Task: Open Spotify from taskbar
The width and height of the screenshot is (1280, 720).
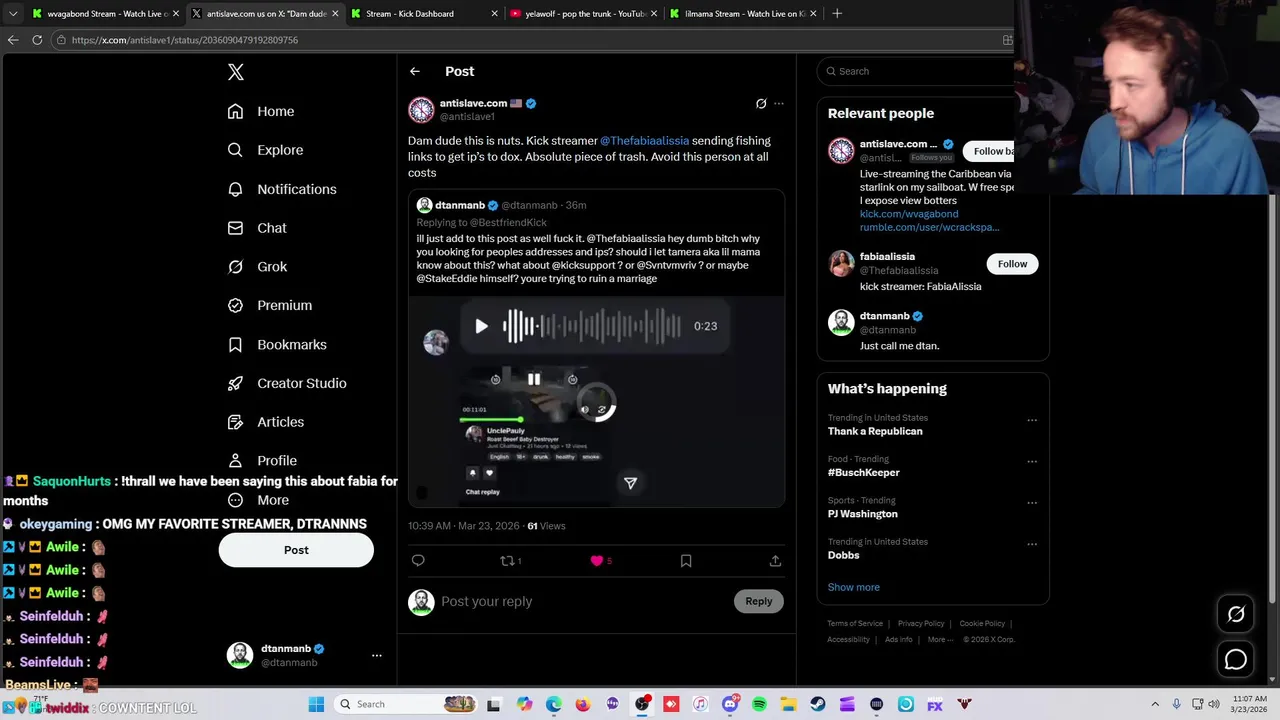Action: pos(759,704)
